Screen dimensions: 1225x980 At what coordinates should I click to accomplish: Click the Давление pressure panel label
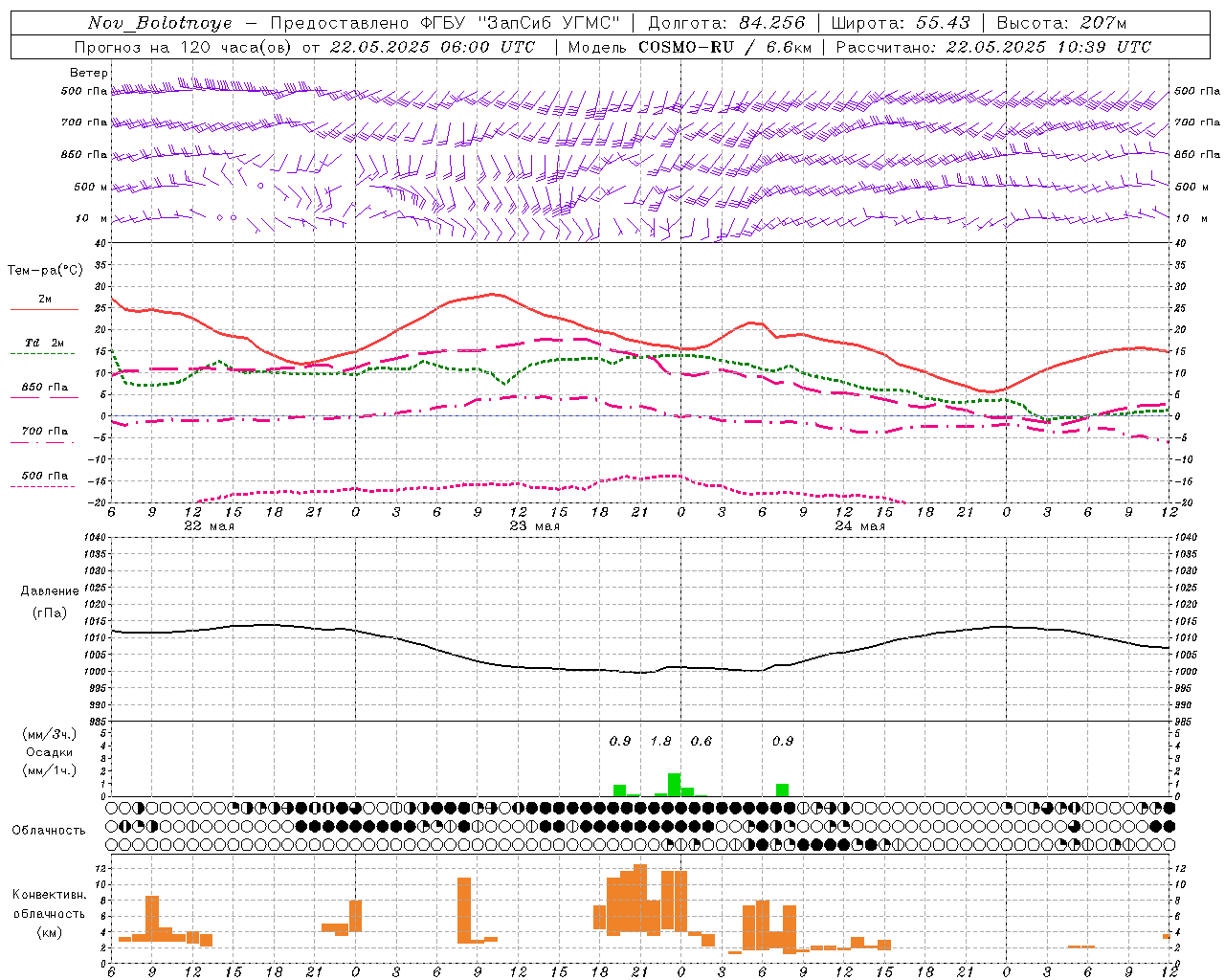point(50,591)
